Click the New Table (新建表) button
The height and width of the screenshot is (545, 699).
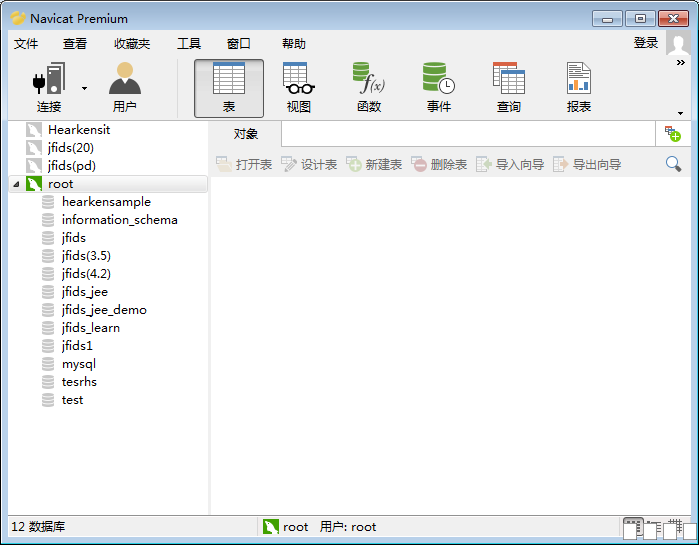(374, 164)
